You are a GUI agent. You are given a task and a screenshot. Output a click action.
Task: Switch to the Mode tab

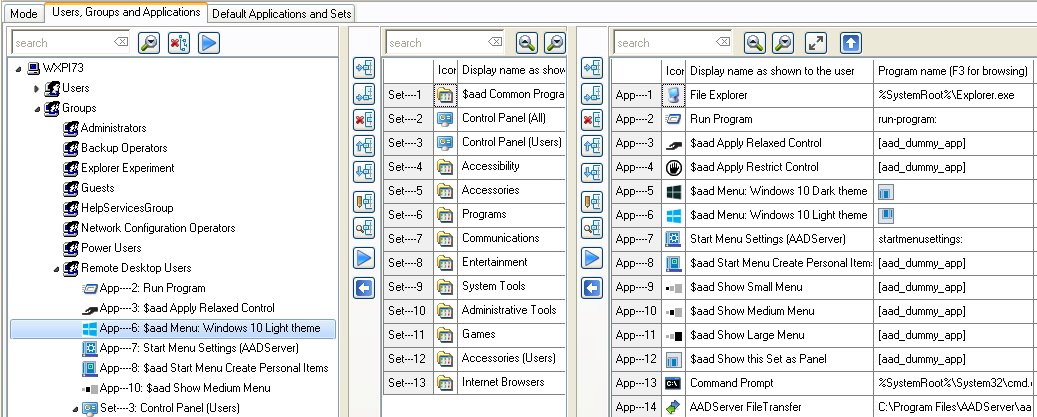pos(23,14)
